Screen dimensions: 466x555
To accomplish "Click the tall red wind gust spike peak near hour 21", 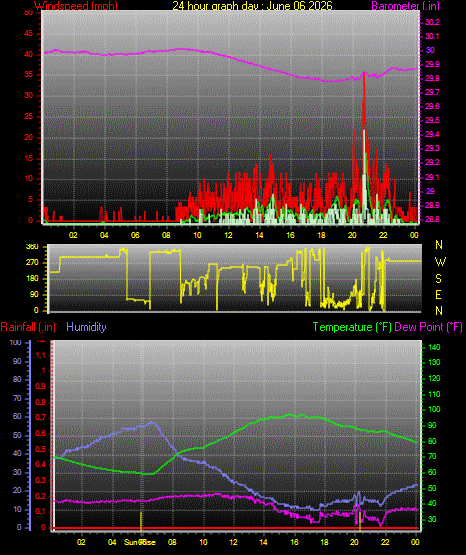I will 364,74.
